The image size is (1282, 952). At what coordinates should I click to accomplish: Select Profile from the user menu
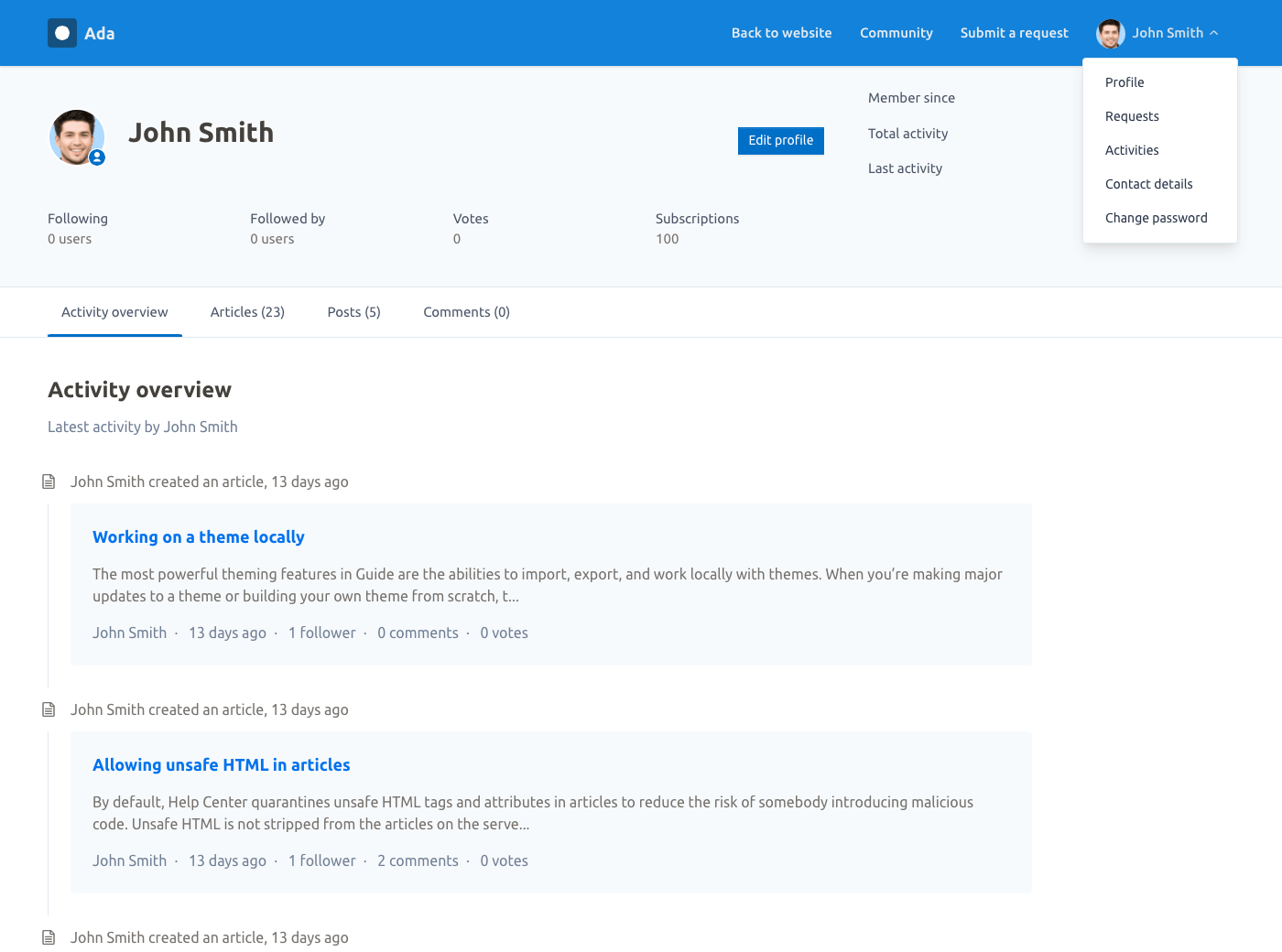pos(1124,82)
